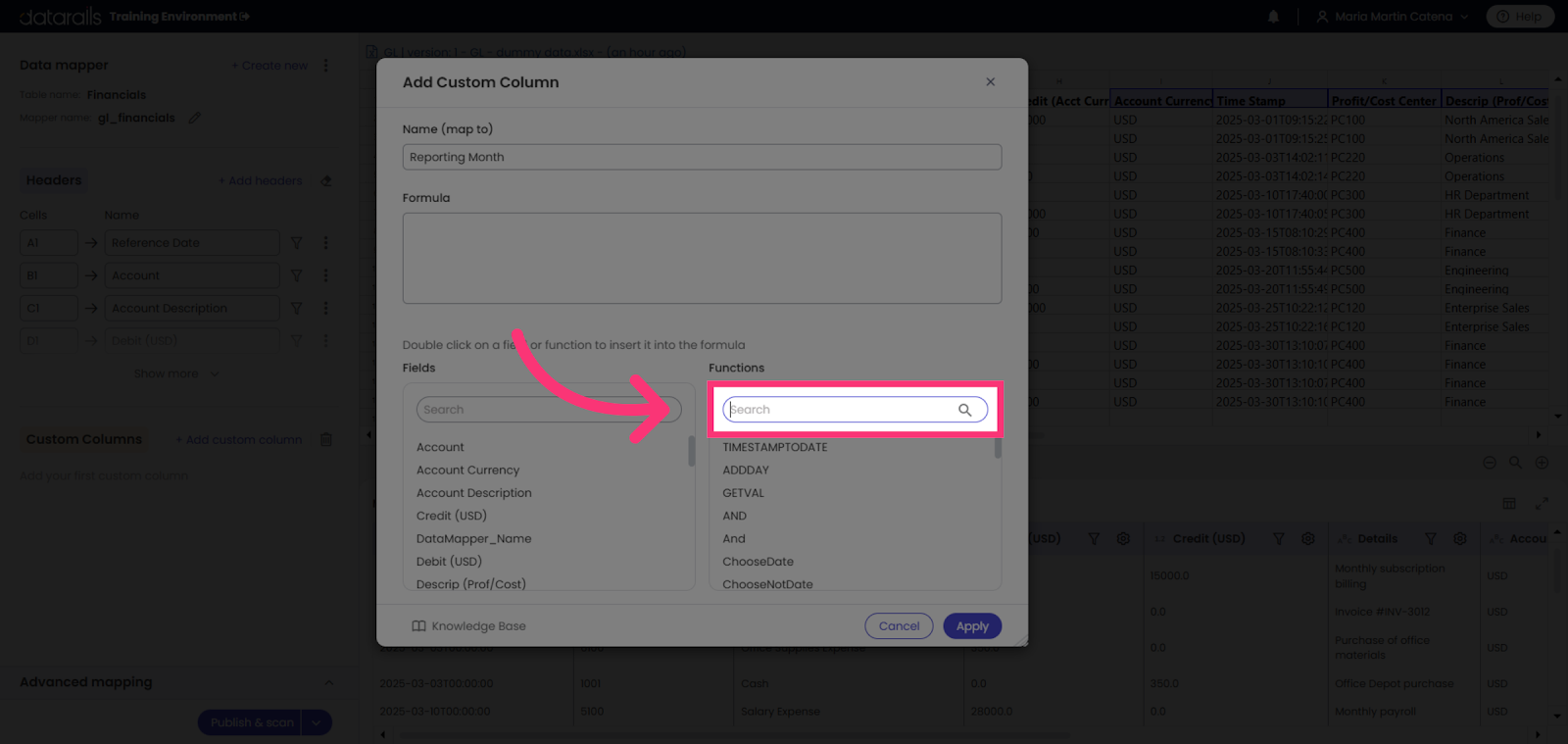This screenshot has height=744, width=1568.
Task: Select TIMESTAMPTODATE from Functions list
Action: coord(775,447)
